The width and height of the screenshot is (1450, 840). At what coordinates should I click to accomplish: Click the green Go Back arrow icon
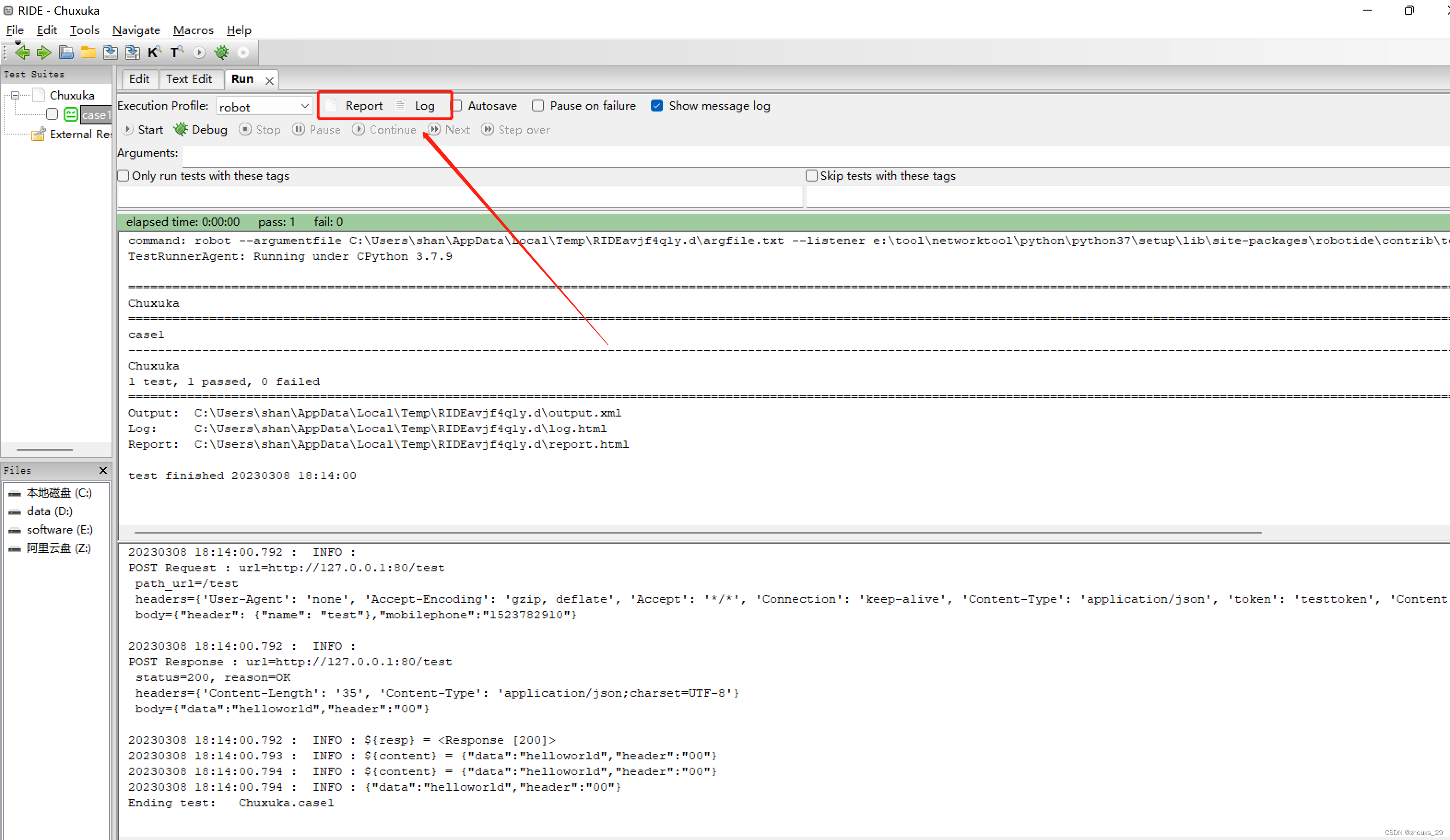pyautogui.click(x=22, y=53)
